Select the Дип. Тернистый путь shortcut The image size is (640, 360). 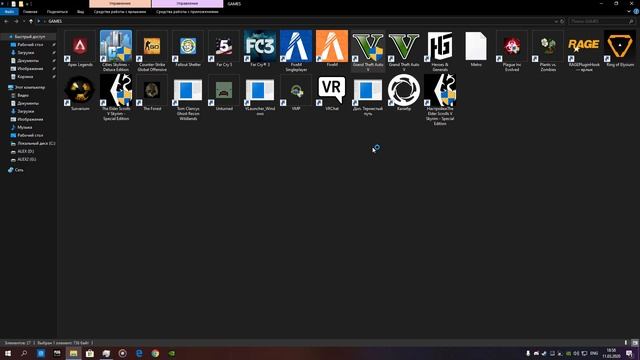click(x=368, y=95)
